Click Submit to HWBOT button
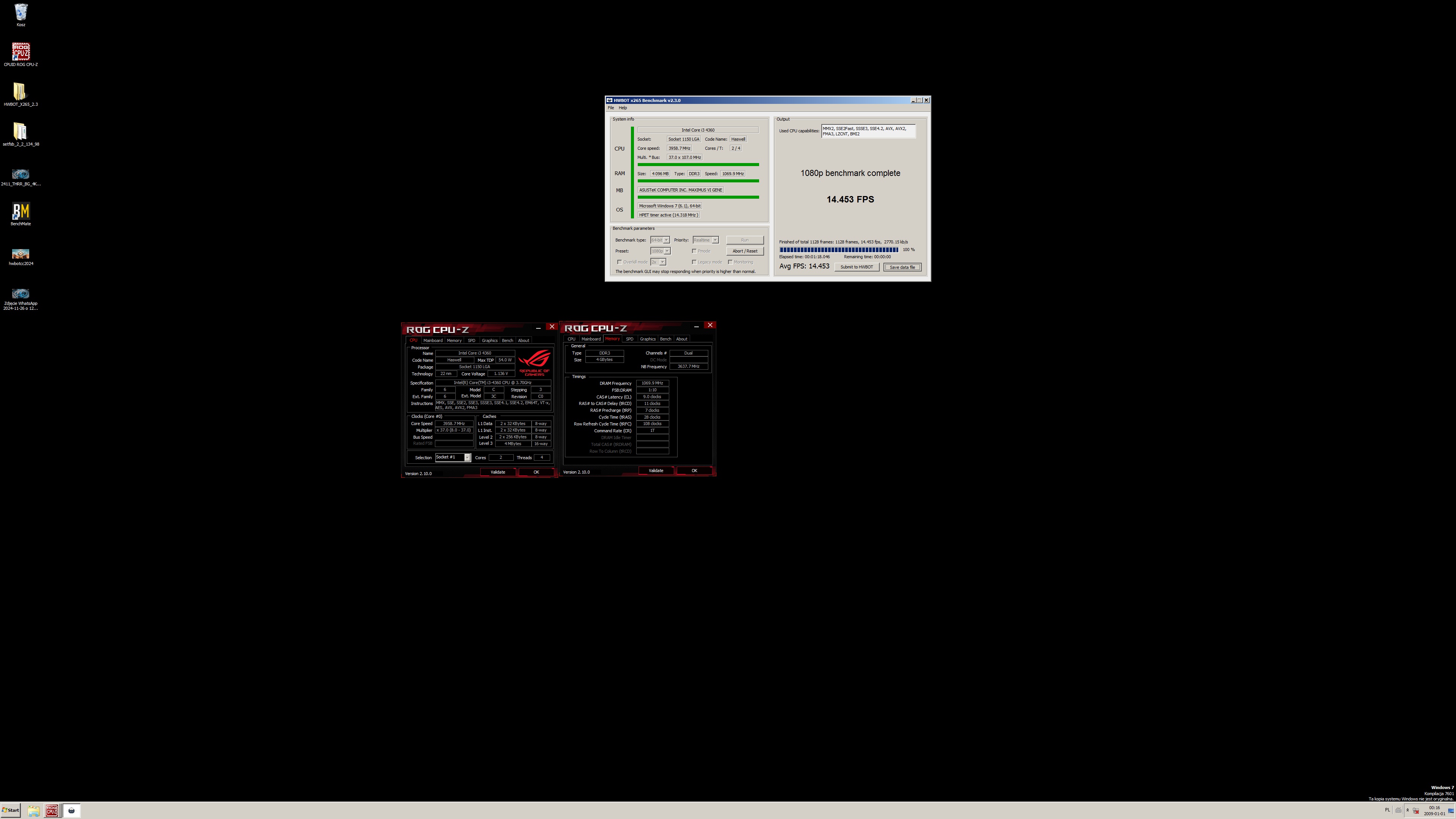Screen dimensions: 1456x819 click(x=856, y=267)
